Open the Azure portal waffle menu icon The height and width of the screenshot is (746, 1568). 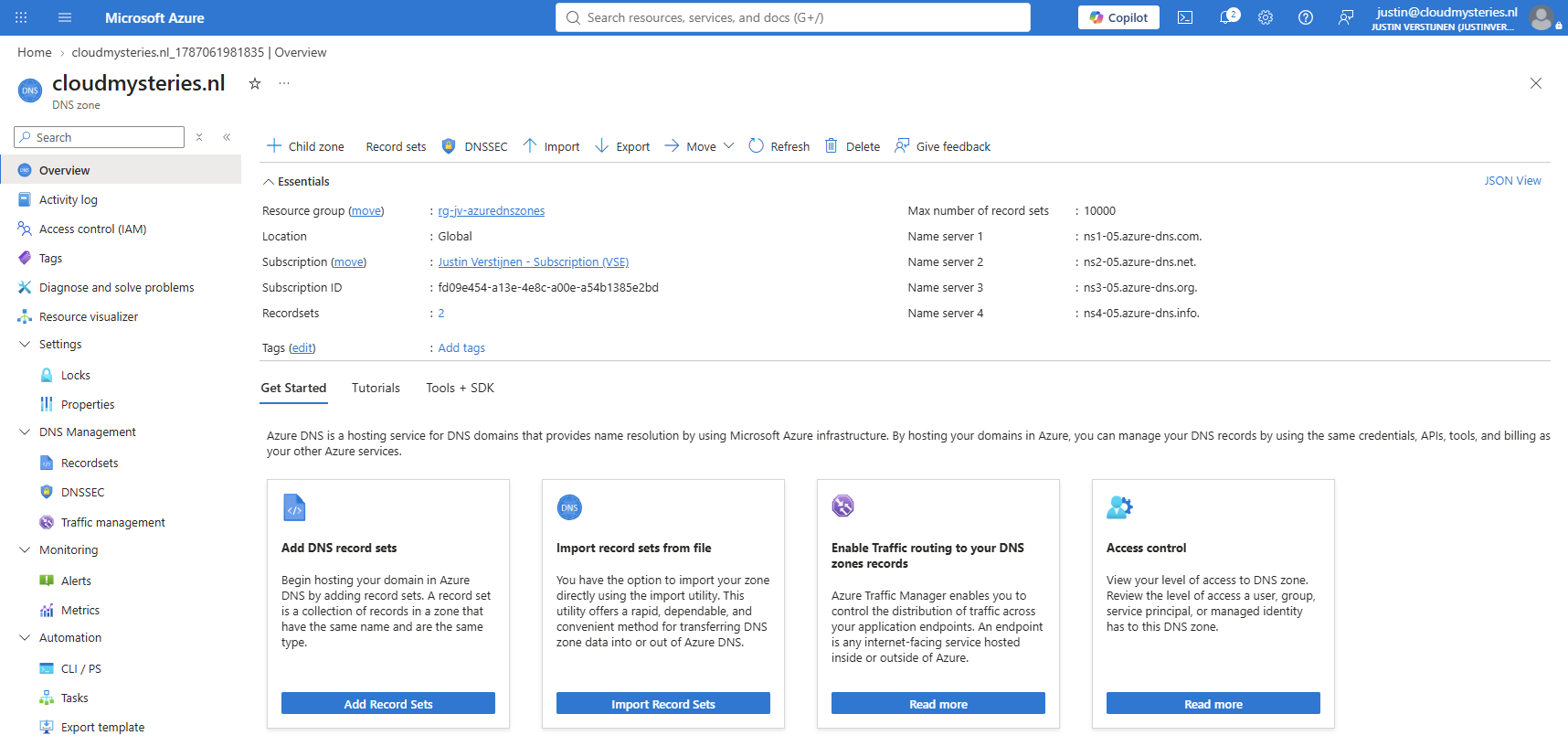point(21,17)
